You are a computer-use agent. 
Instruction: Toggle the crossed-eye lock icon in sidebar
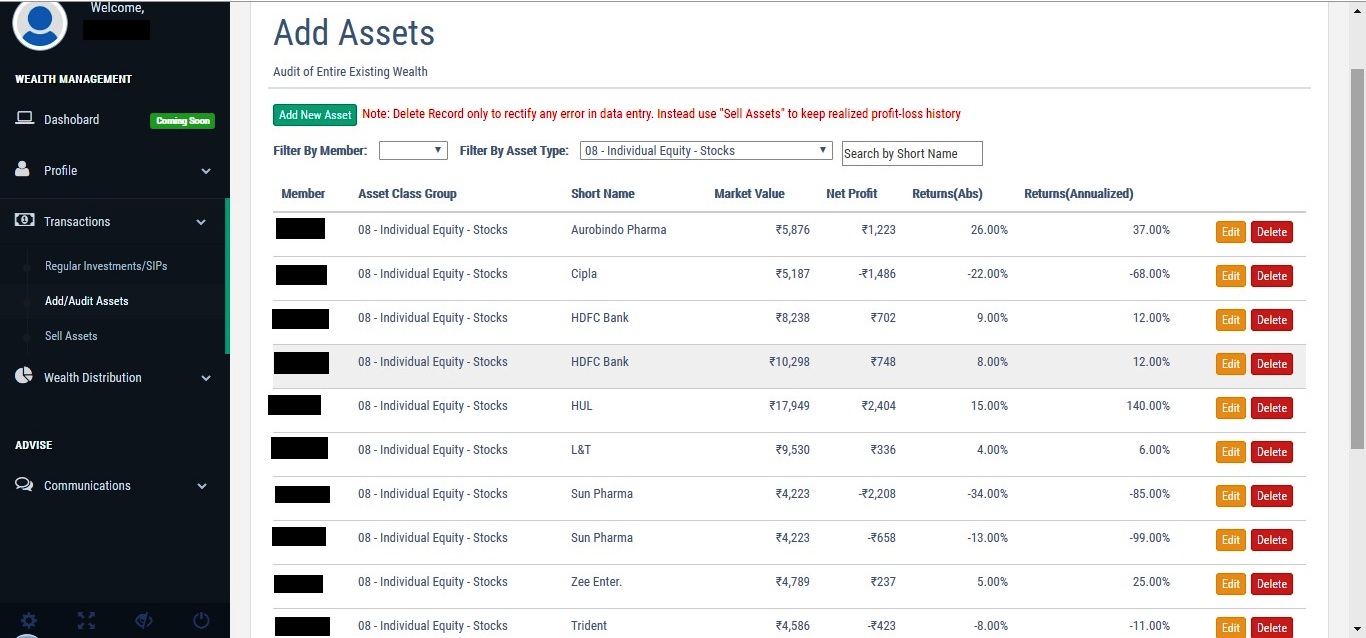pyautogui.click(x=144, y=620)
